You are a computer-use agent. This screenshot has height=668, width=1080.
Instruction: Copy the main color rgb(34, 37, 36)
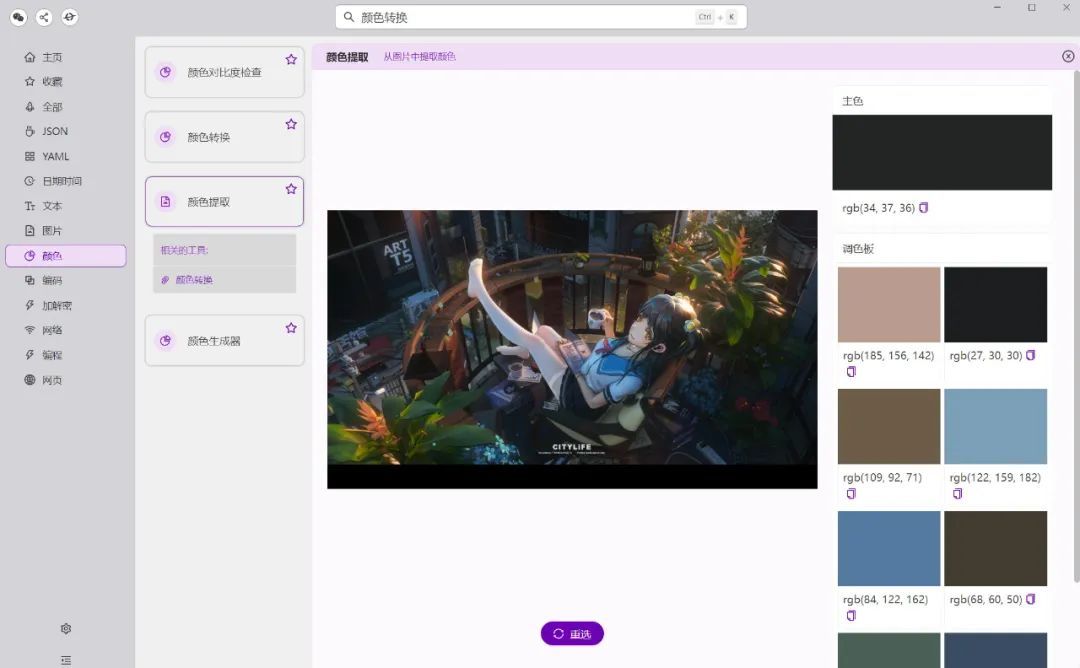[924, 208]
